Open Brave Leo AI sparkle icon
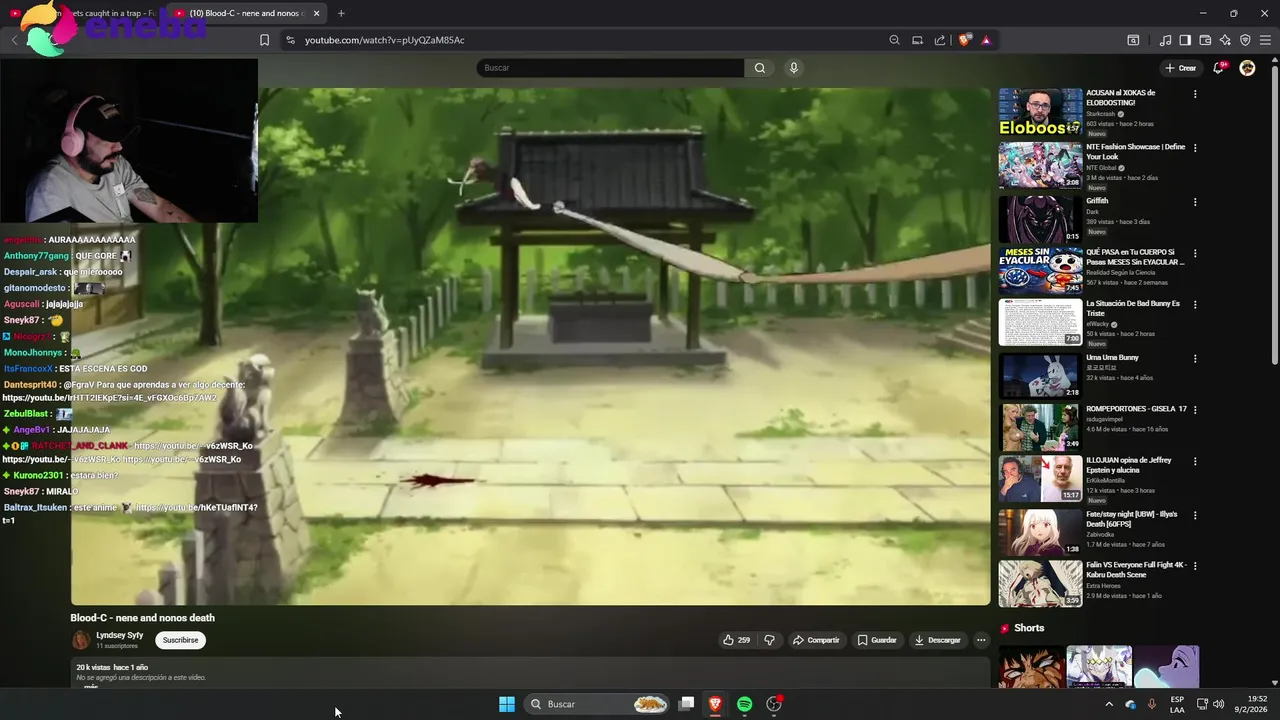 coord(1225,40)
